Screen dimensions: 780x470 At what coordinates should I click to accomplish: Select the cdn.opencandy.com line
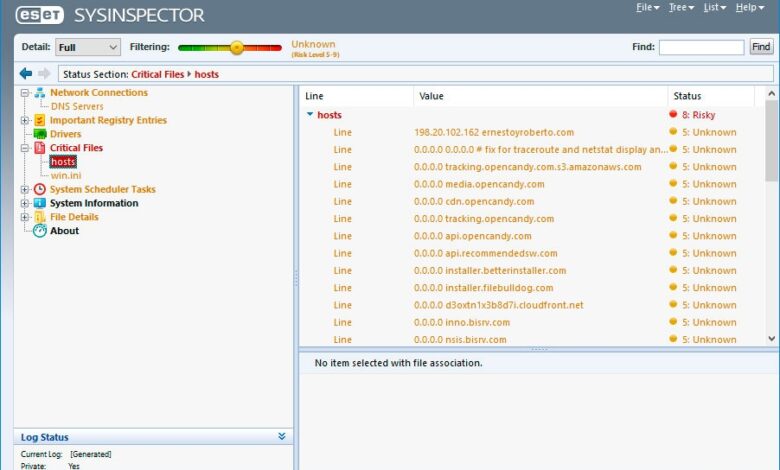click(532, 201)
